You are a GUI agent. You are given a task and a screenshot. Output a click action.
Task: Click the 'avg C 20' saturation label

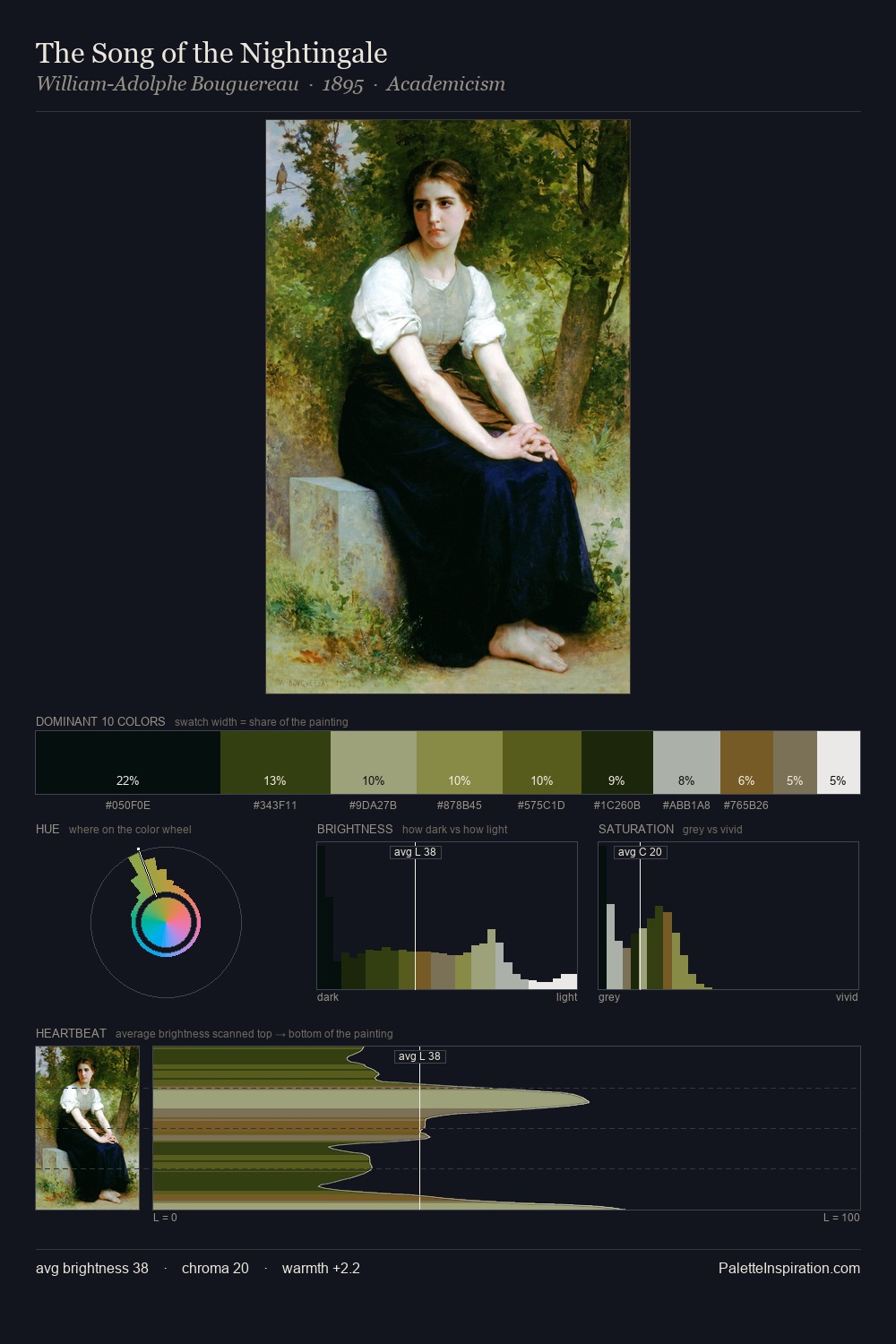click(640, 852)
